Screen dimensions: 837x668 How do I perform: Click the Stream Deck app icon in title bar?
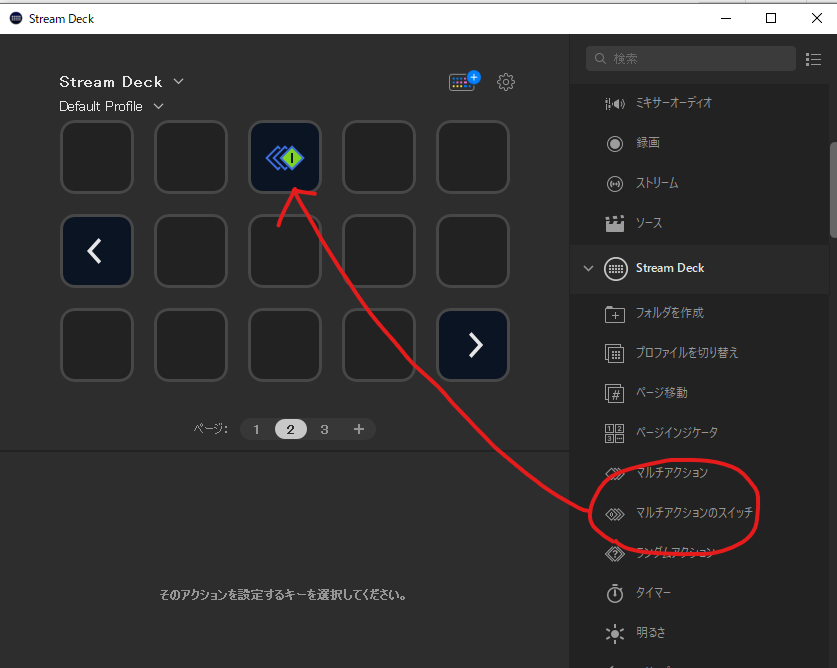pyautogui.click(x=16, y=19)
